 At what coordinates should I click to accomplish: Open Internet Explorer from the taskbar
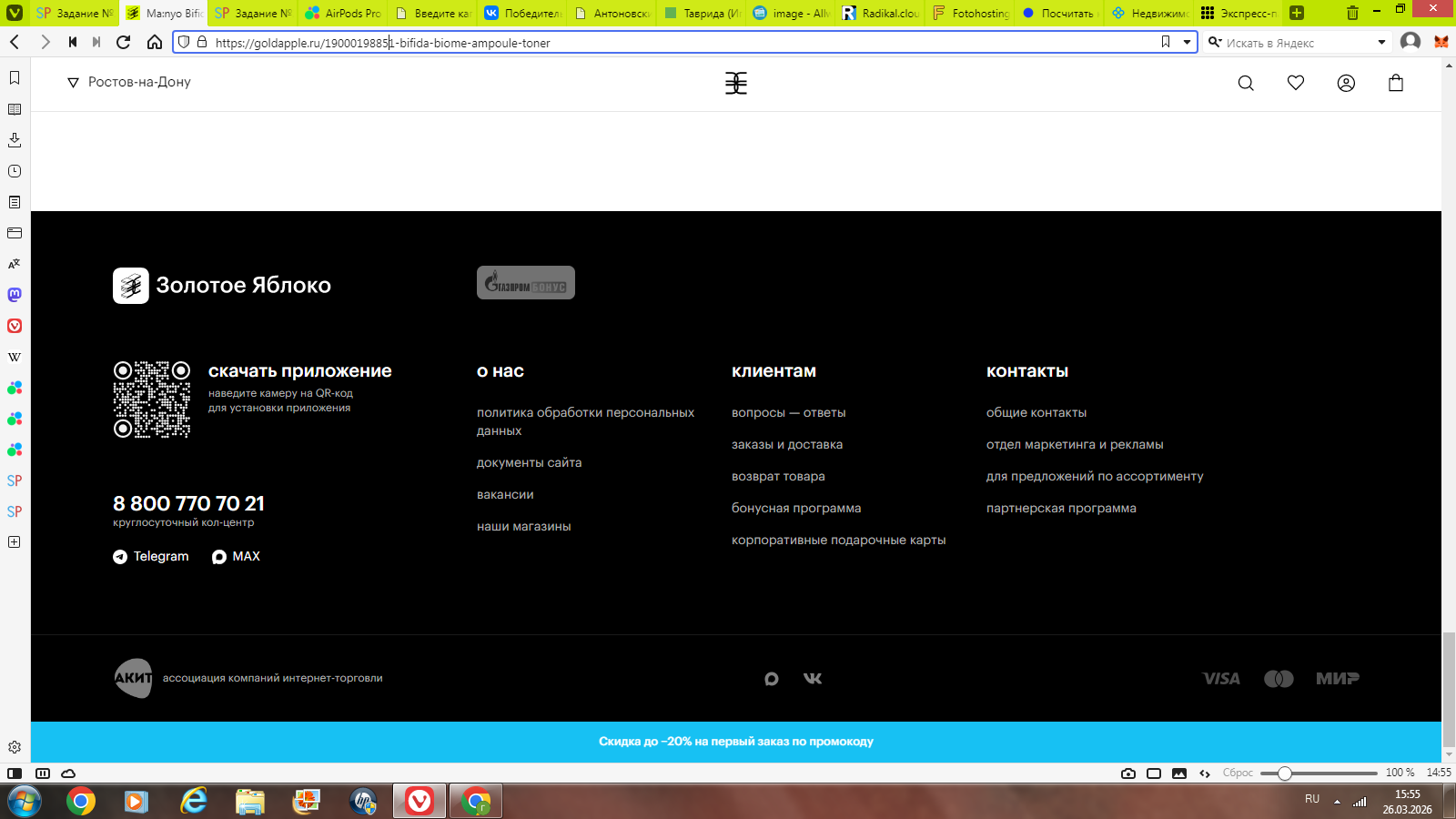[193, 802]
